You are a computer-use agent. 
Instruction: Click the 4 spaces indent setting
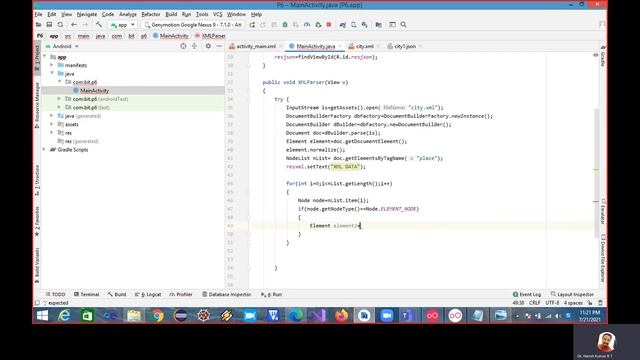tap(573, 303)
